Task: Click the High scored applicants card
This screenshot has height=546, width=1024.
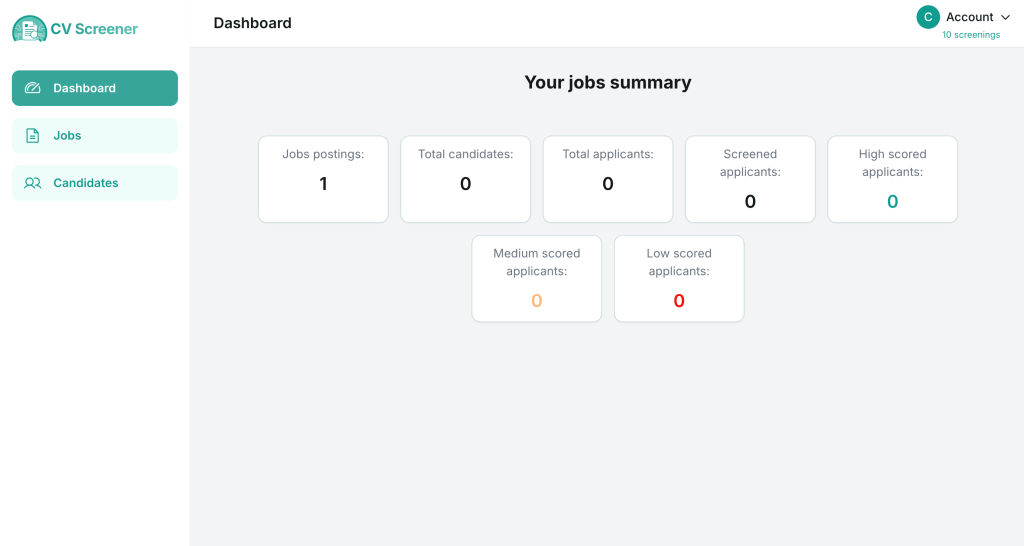Action: click(x=892, y=179)
